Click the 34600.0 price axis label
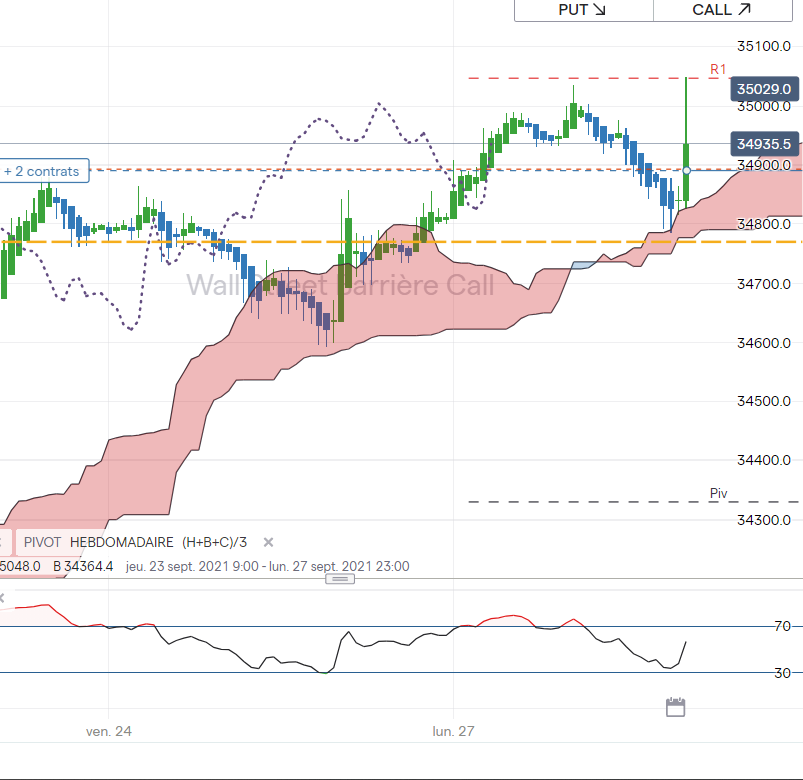 764,343
